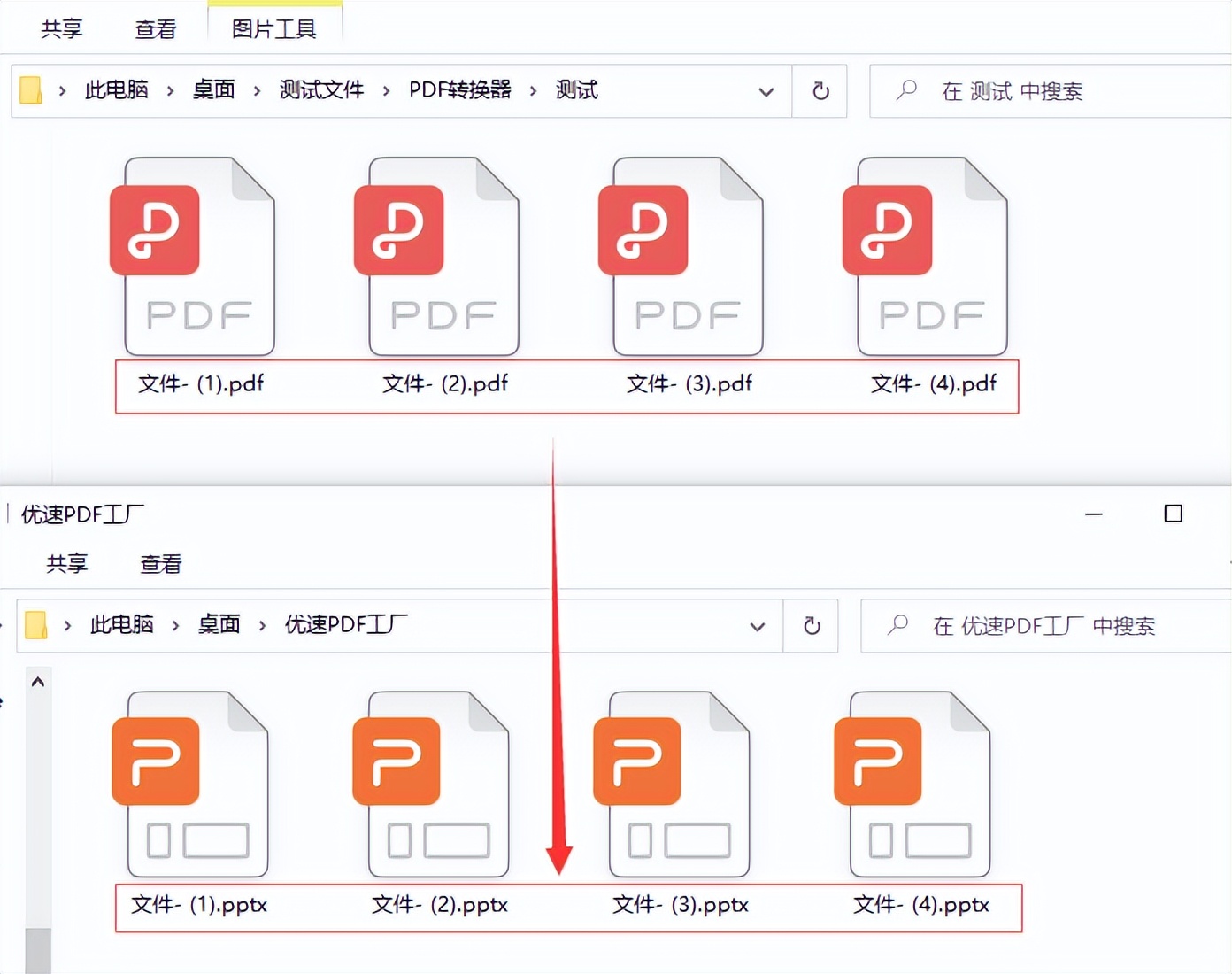Navigate to PDF转换器 in the breadcrumb
Screen dimensions: 1232x974
pyautogui.click(x=460, y=89)
